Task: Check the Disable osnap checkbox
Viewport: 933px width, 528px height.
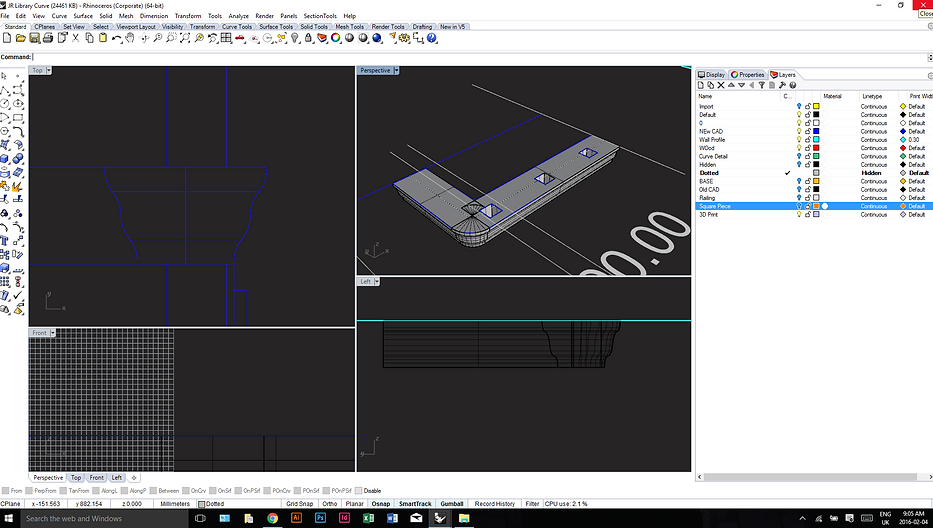Action: coord(359,491)
